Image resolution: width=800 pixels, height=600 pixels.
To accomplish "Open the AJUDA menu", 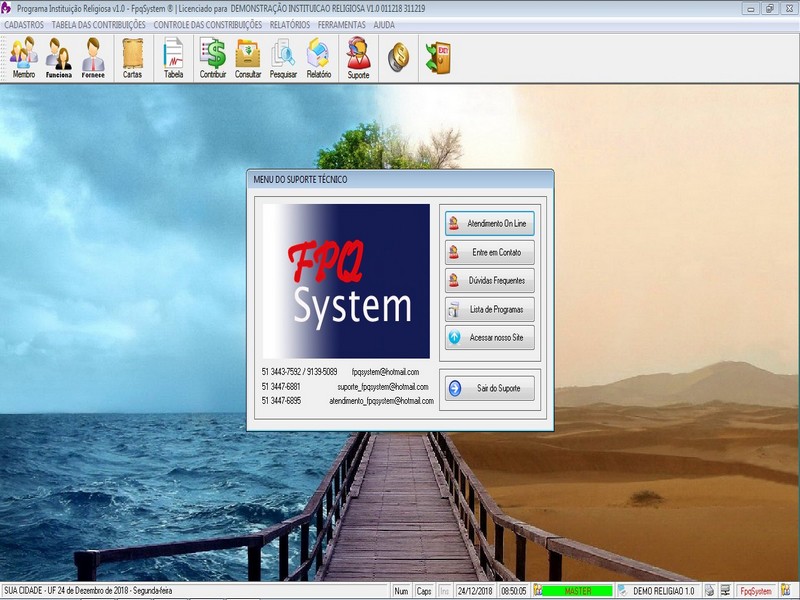I will point(384,24).
